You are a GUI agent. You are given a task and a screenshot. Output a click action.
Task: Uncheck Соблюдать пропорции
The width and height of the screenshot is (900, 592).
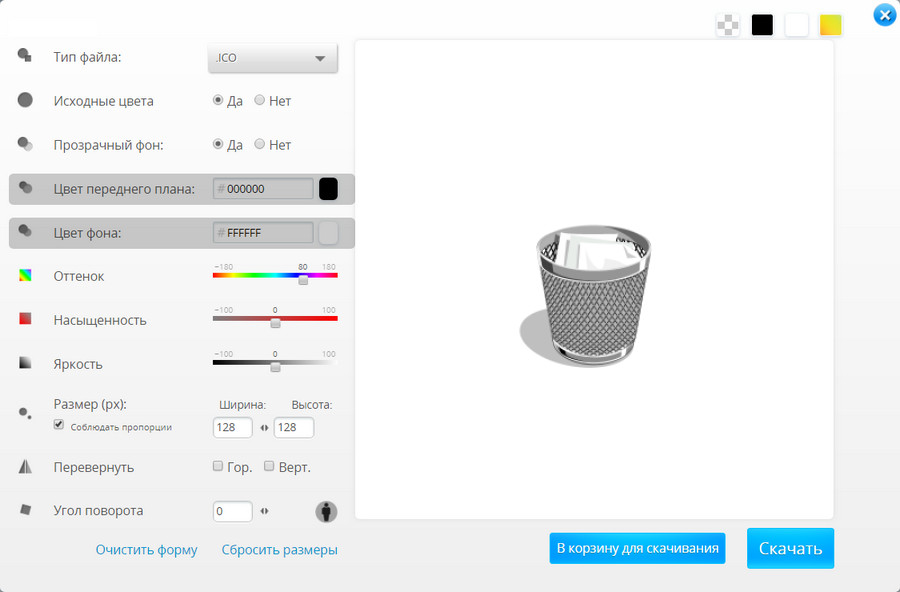point(58,424)
